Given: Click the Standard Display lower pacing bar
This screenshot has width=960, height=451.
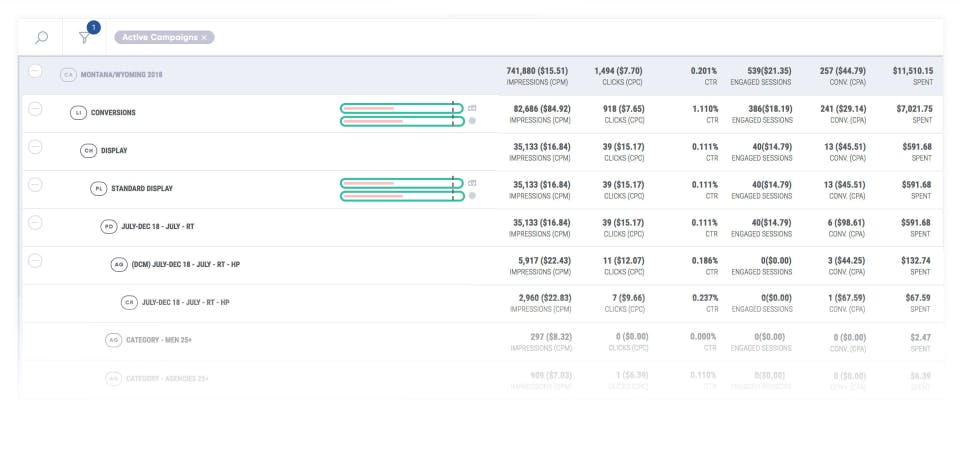Looking at the screenshot, I should (400, 196).
